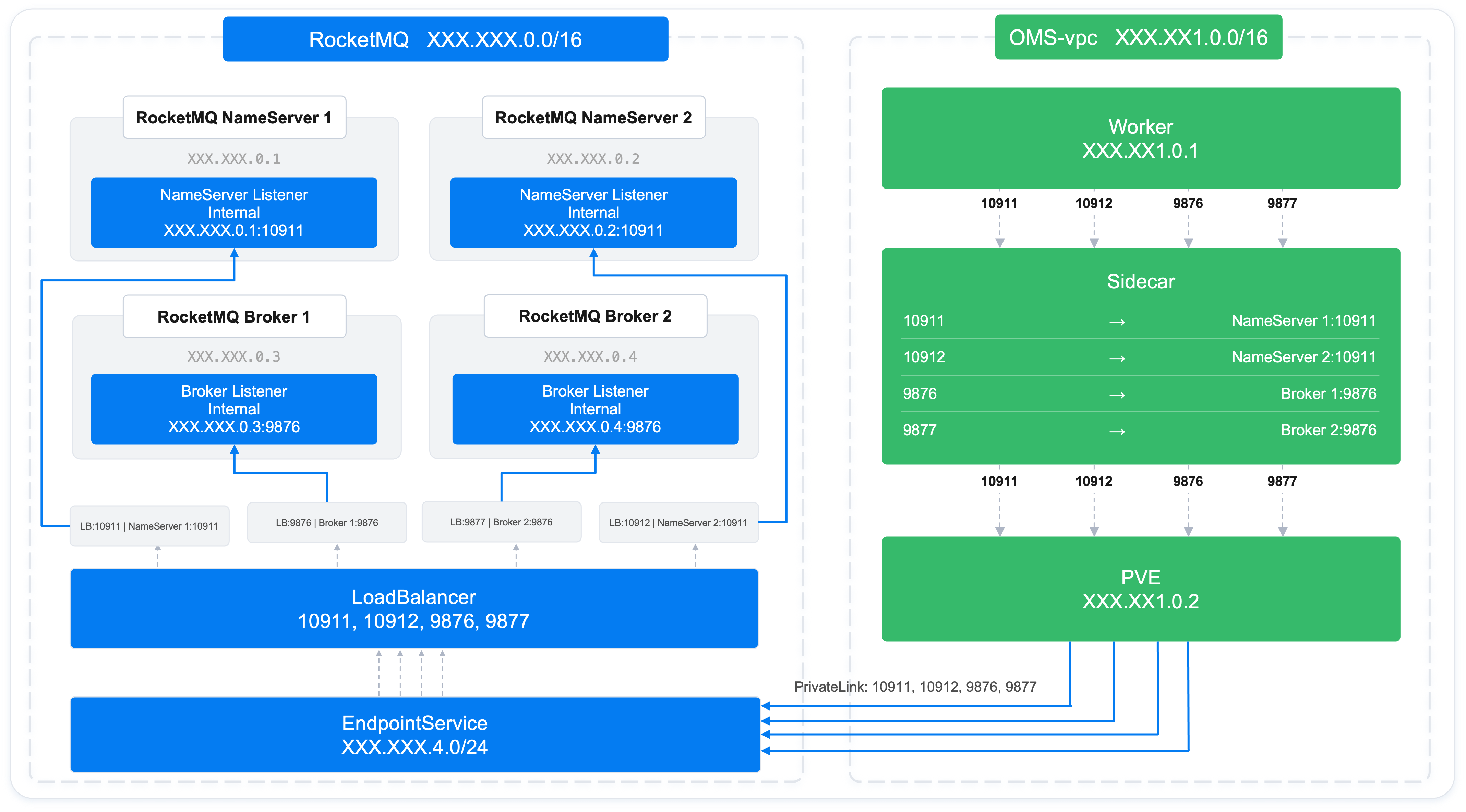The height and width of the screenshot is (812, 1466).
Task: Select Broker Listener box XXX.XXX.0.4:9876
Action: click(x=595, y=409)
